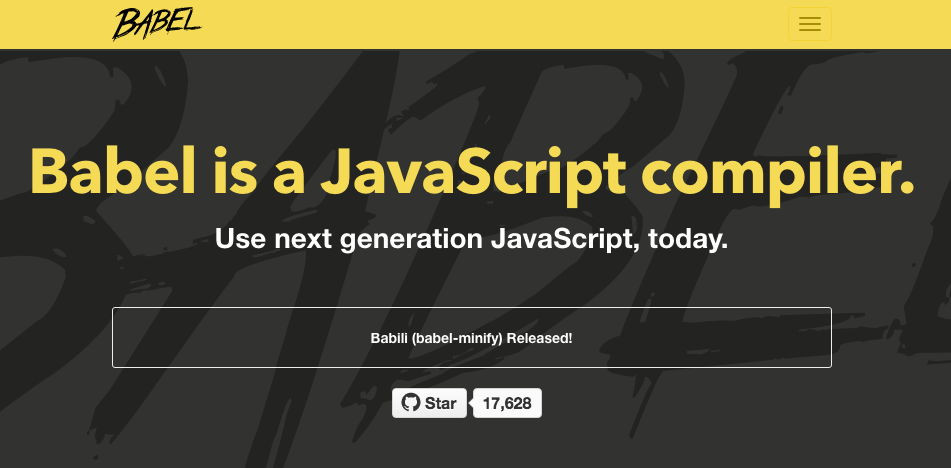Click the 'Use next generation JavaScript, today.' subtitle
Viewport: 951px width, 468px height.
click(x=471, y=239)
